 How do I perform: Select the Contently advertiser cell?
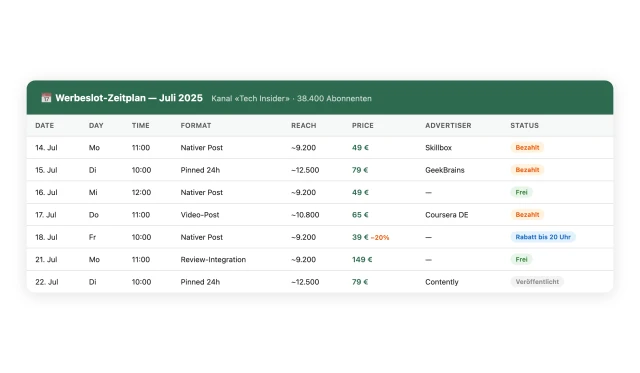(442, 282)
